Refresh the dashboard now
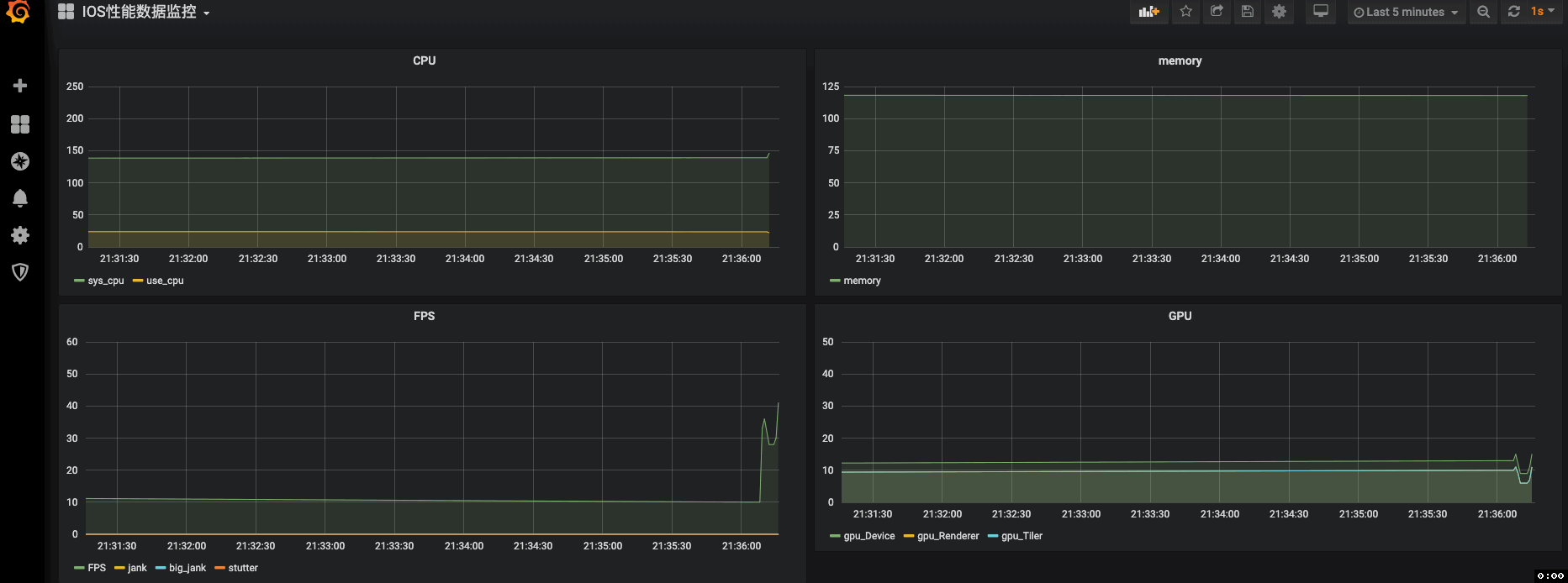This screenshot has width=1568, height=583. click(1513, 12)
